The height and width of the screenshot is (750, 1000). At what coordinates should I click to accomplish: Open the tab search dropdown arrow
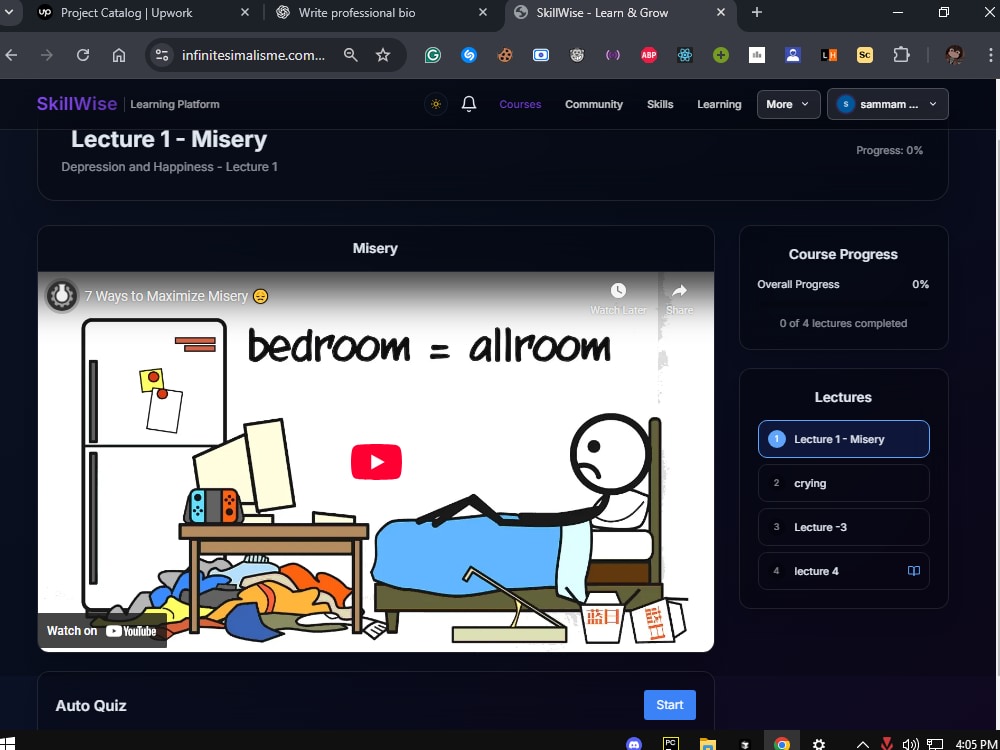[9, 13]
